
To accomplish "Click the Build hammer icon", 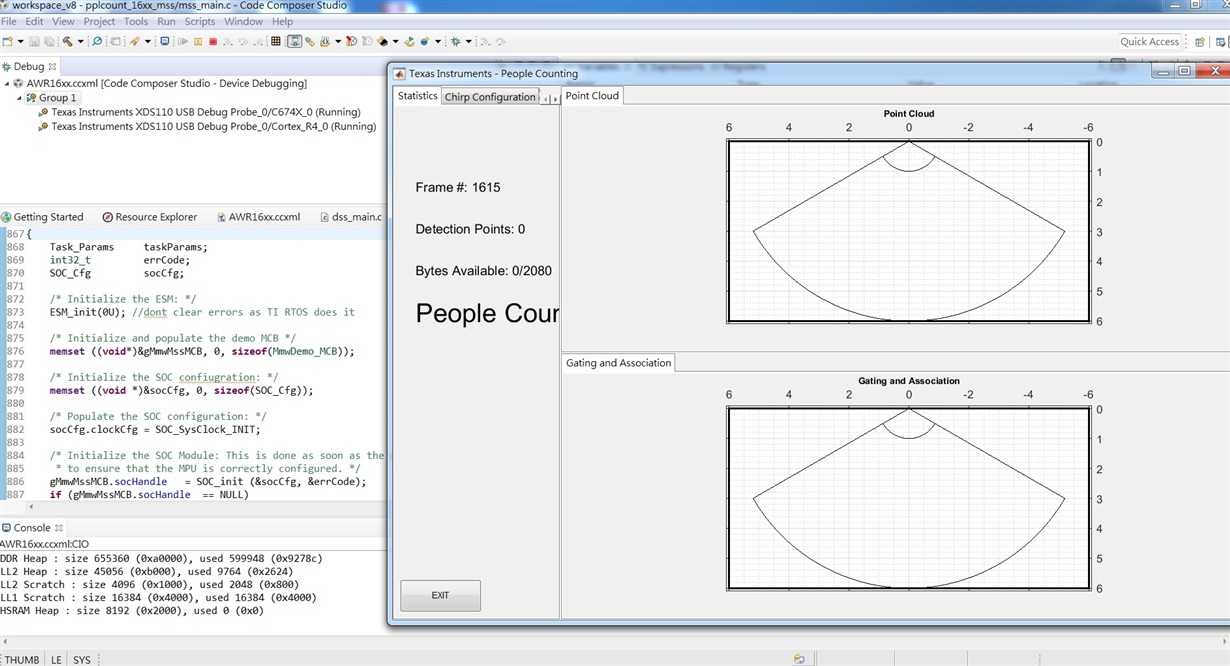I will (67, 41).
